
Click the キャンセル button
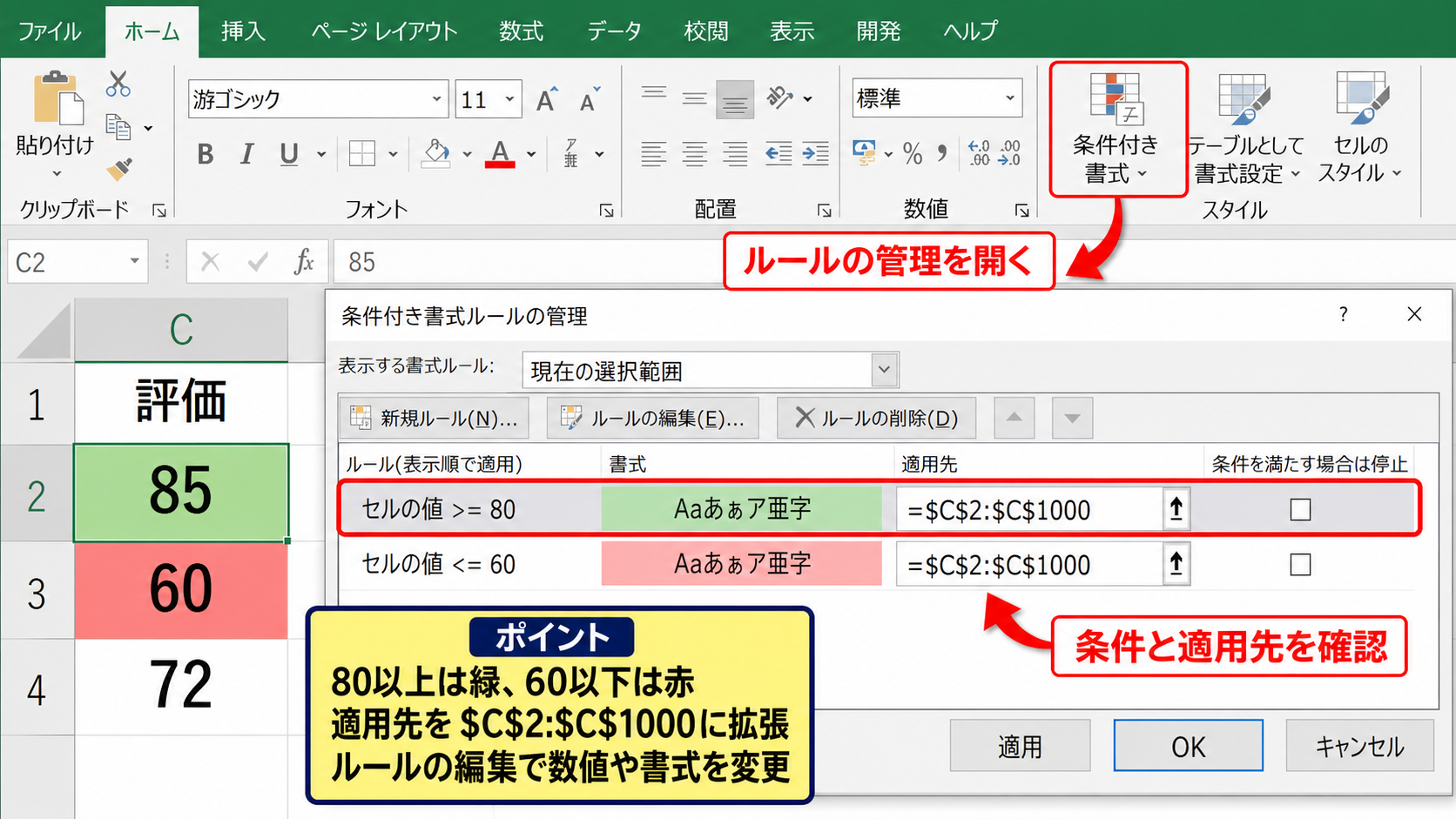point(1359,746)
